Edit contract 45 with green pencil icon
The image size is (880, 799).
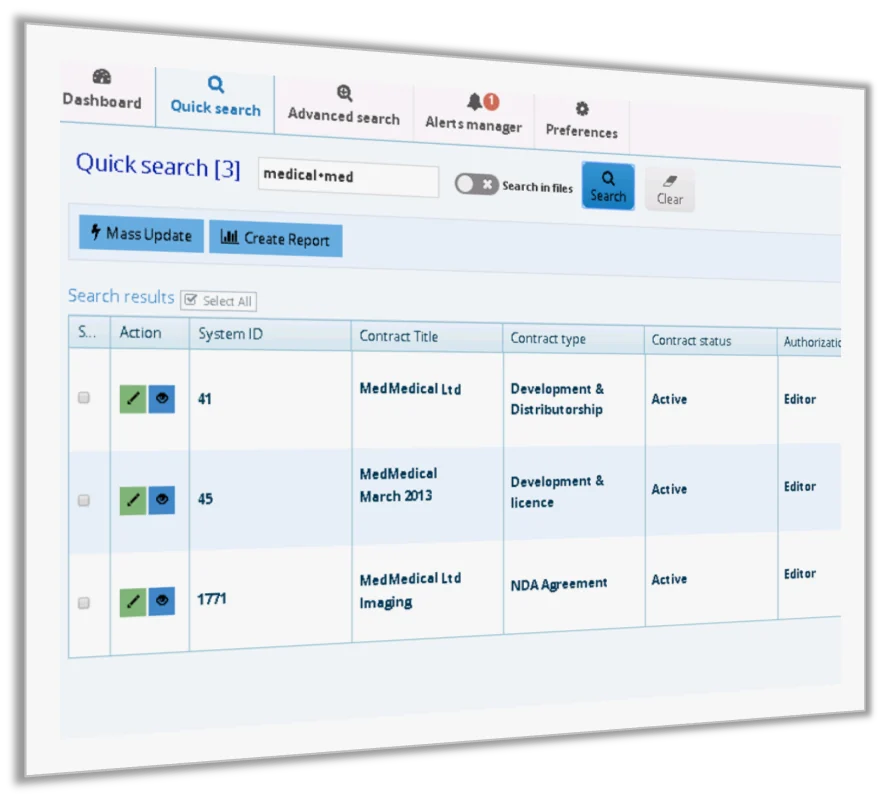point(133,500)
